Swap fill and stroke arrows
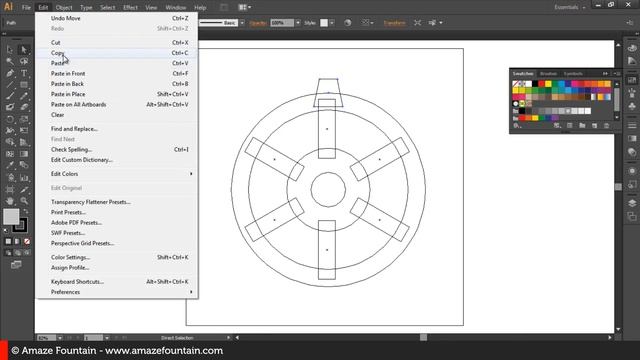The height and width of the screenshot is (360, 640). (x=27, y=211)
